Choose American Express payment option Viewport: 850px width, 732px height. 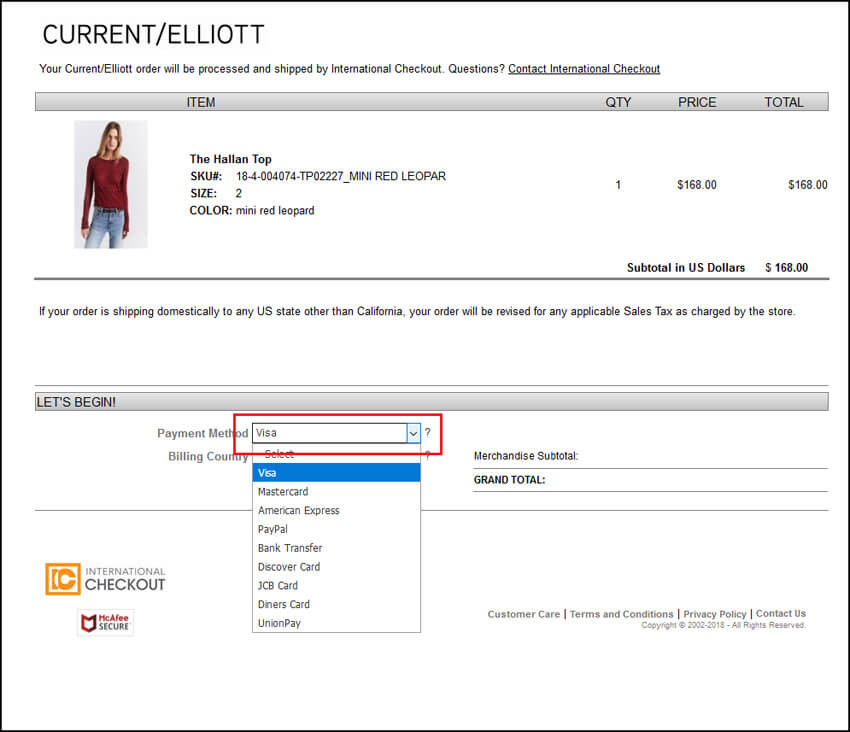336,510
